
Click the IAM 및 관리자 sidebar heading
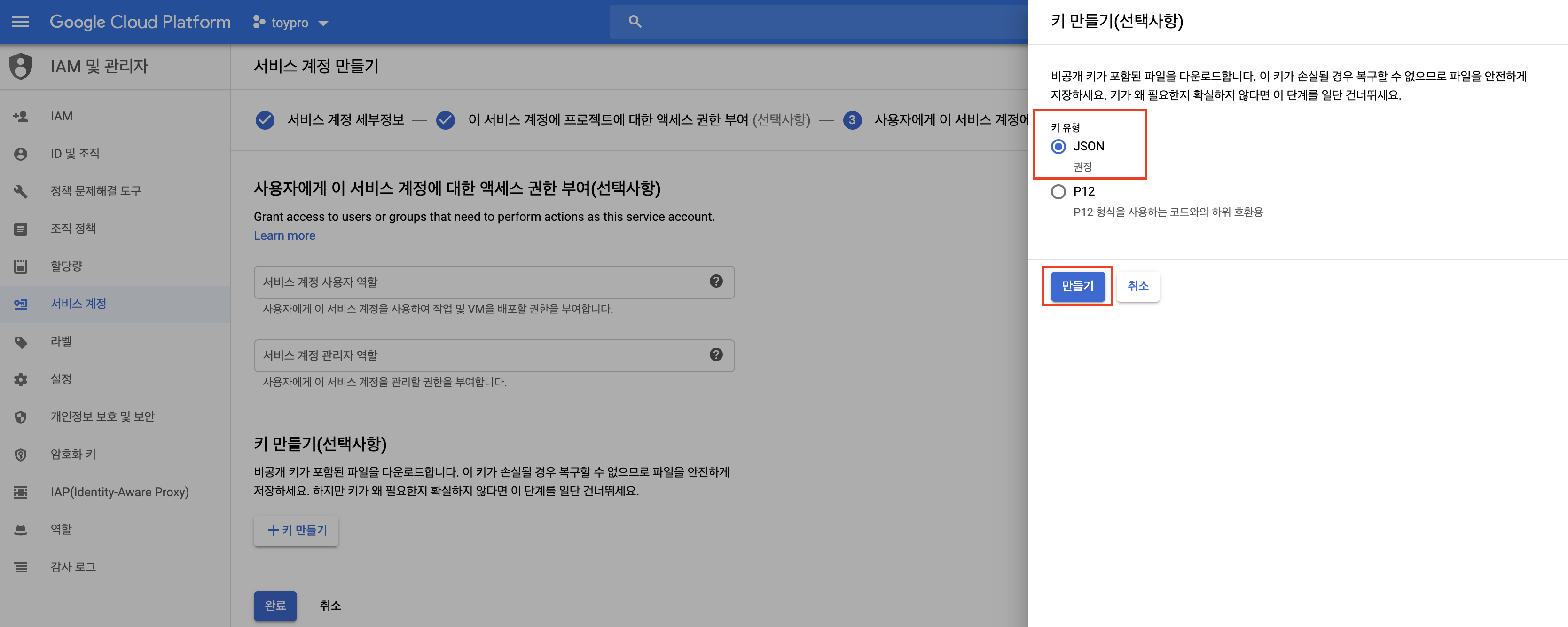[99, 66]
